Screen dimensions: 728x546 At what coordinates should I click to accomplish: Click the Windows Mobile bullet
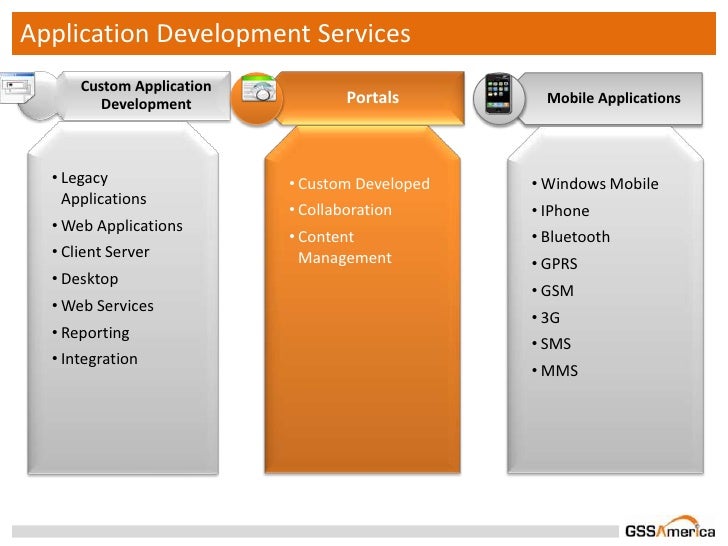point(595,184)
